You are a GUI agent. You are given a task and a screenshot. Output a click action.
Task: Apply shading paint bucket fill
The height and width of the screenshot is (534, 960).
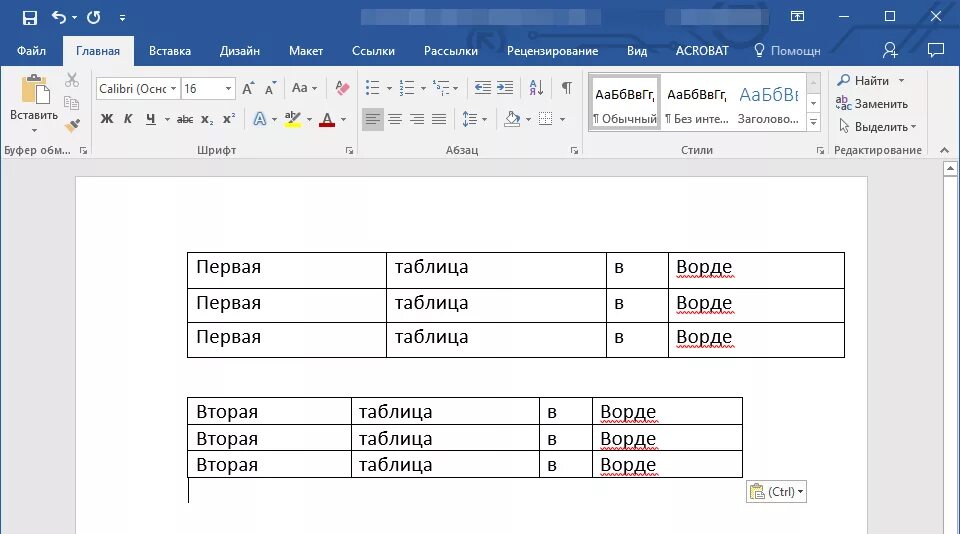coord(512,119)
